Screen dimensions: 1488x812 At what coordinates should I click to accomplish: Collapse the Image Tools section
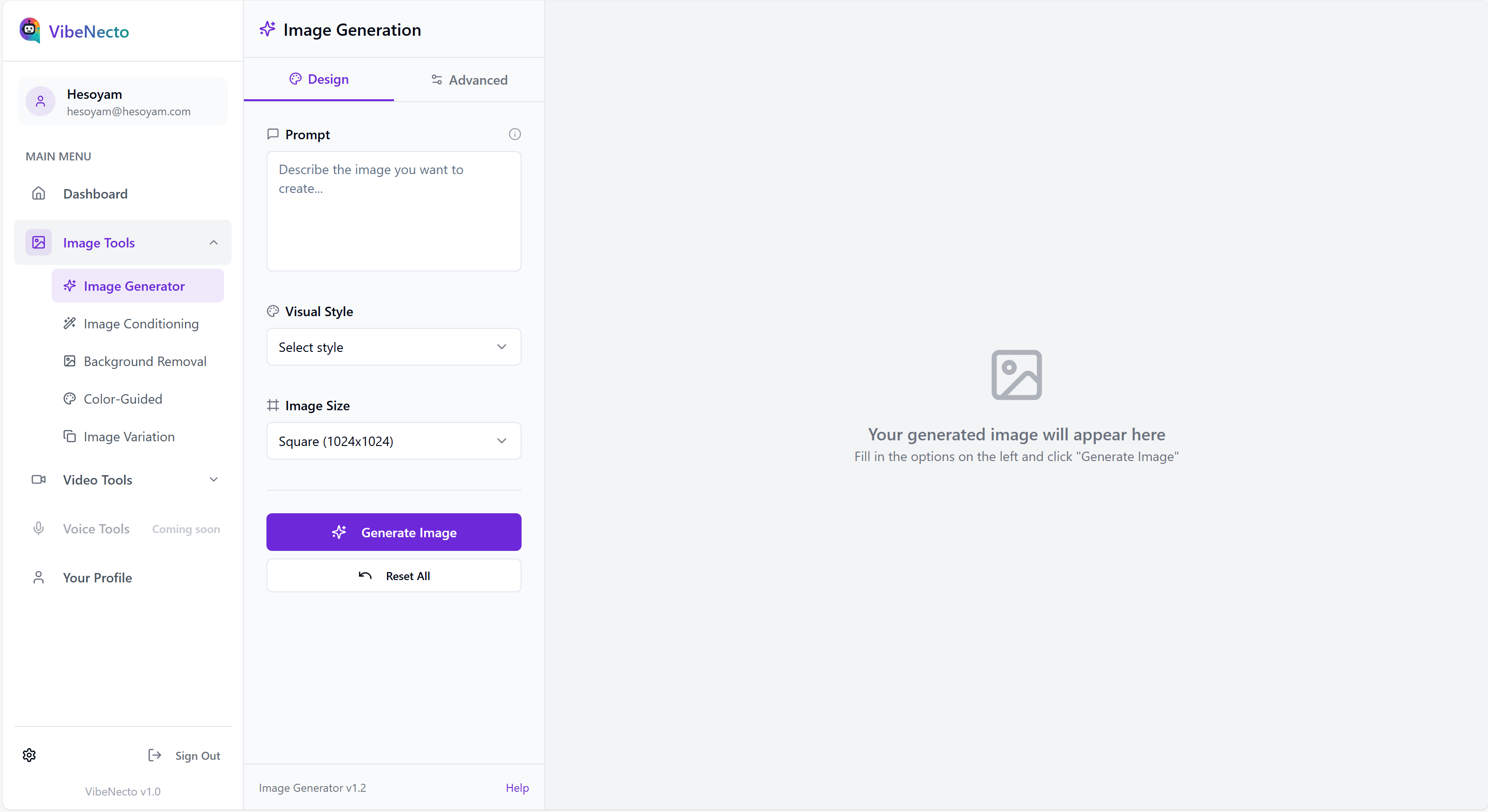click(214, 242)
